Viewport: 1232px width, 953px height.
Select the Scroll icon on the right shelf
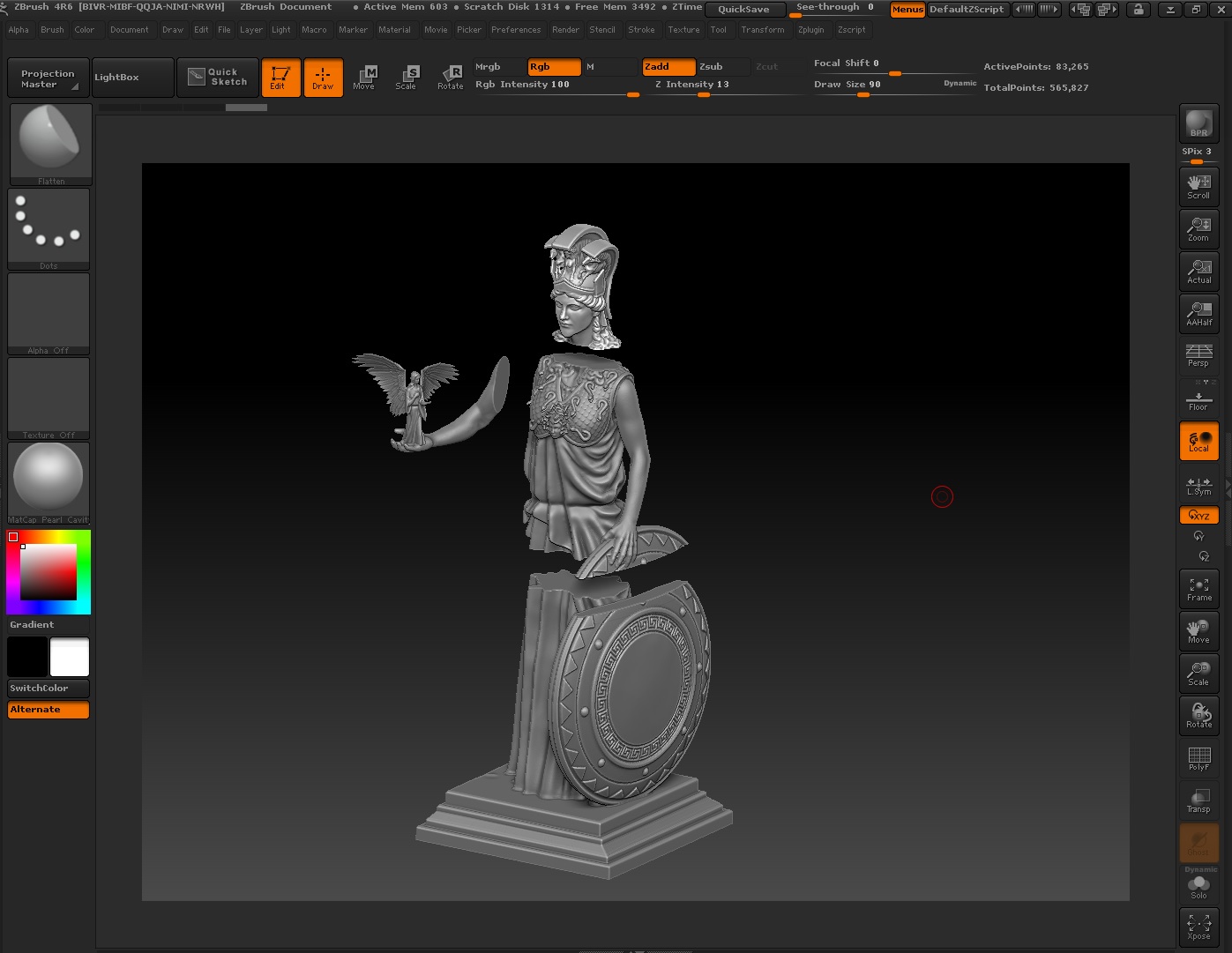[x=1198, y=186]
